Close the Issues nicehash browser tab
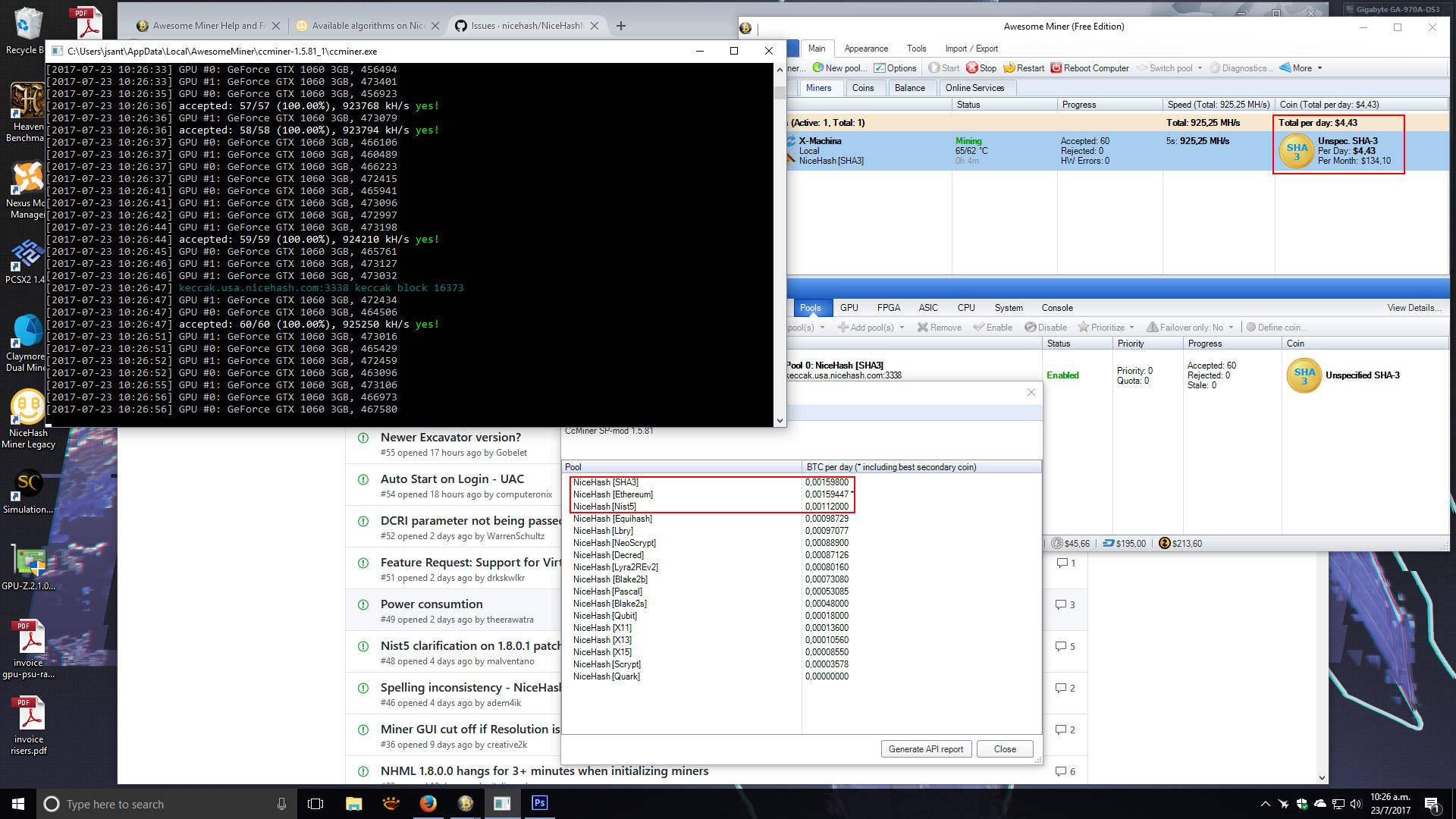Screen dimensions: 1456x819 (595, 26)
